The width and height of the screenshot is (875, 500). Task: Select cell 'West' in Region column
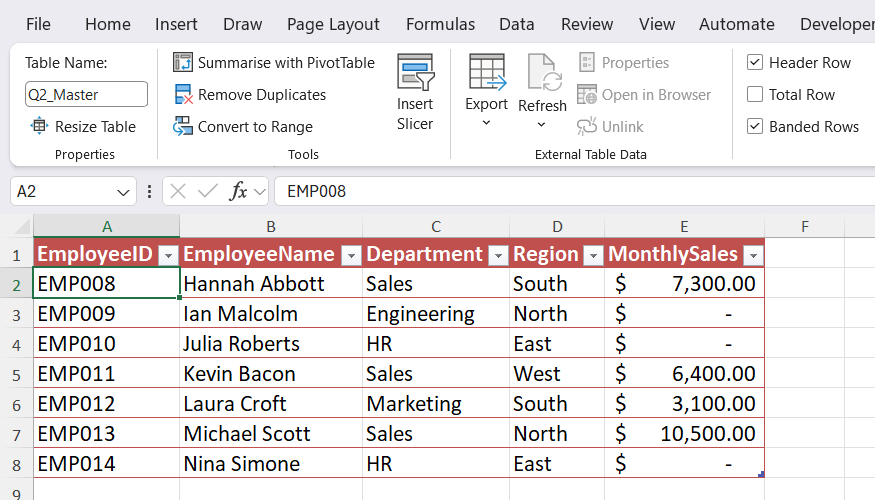click(x=557, y=373)
